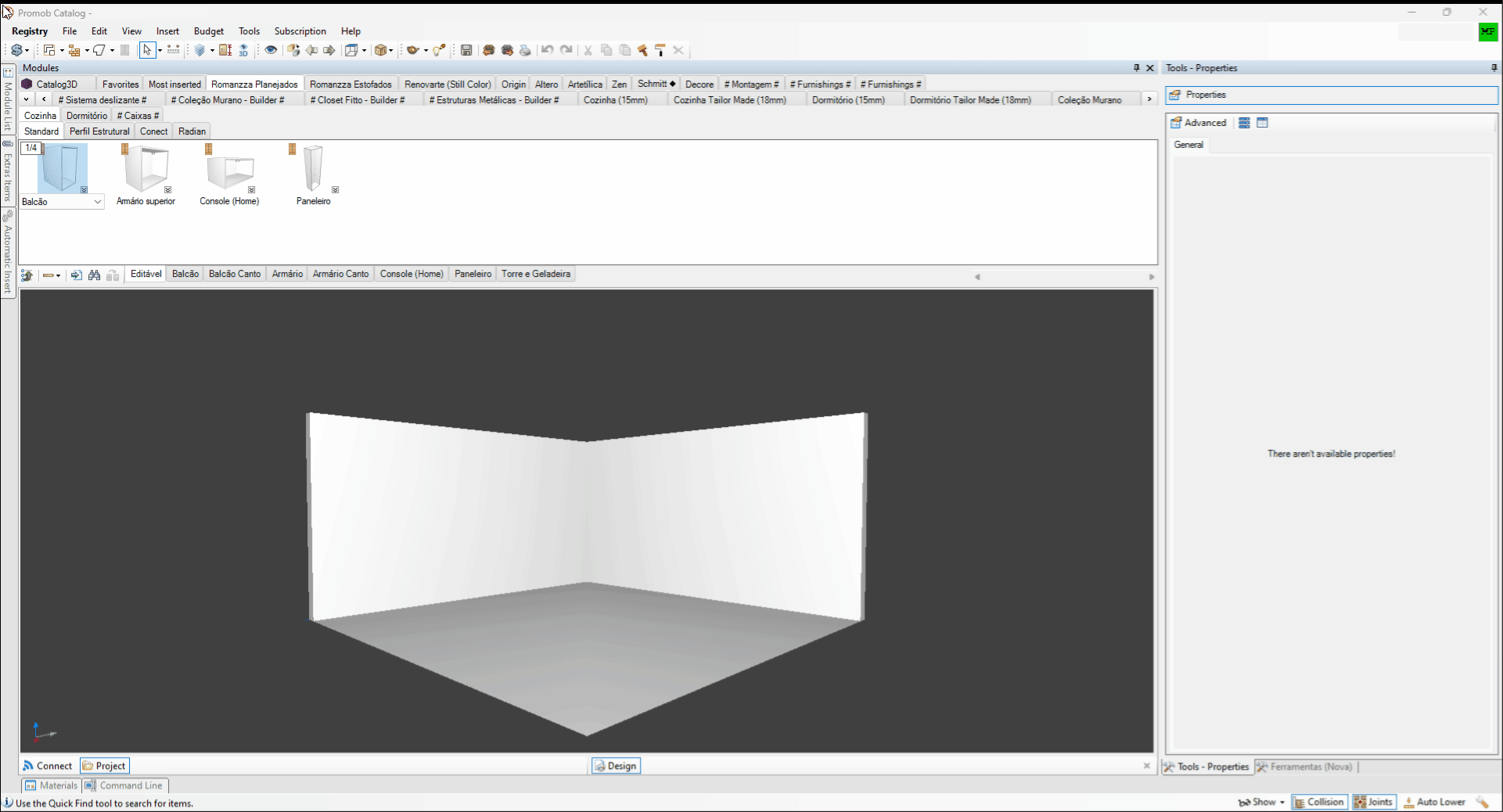The image size is (1503, 812).
Task: Open the Torre e Geladeira tab
Action: tap(536, 274)
